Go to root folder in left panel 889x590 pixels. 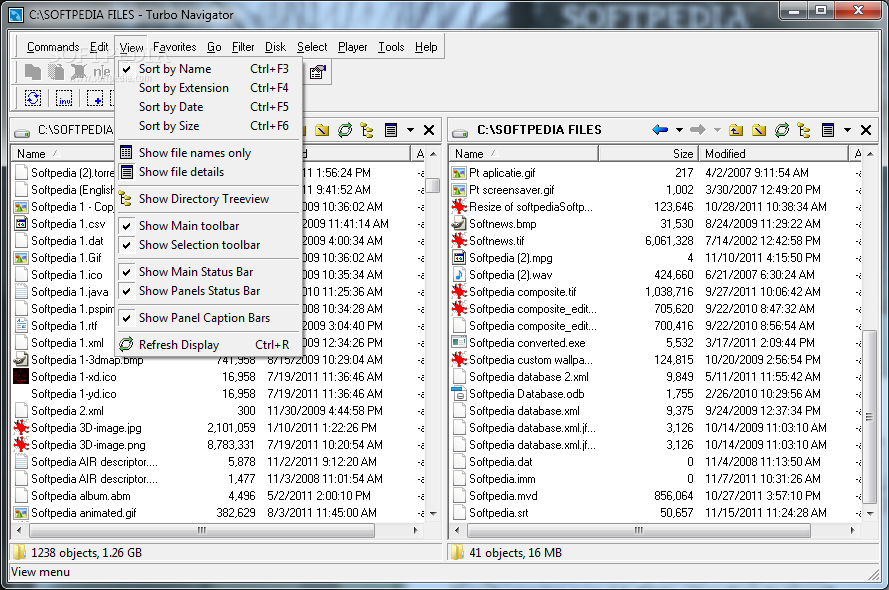pos(322,130)
